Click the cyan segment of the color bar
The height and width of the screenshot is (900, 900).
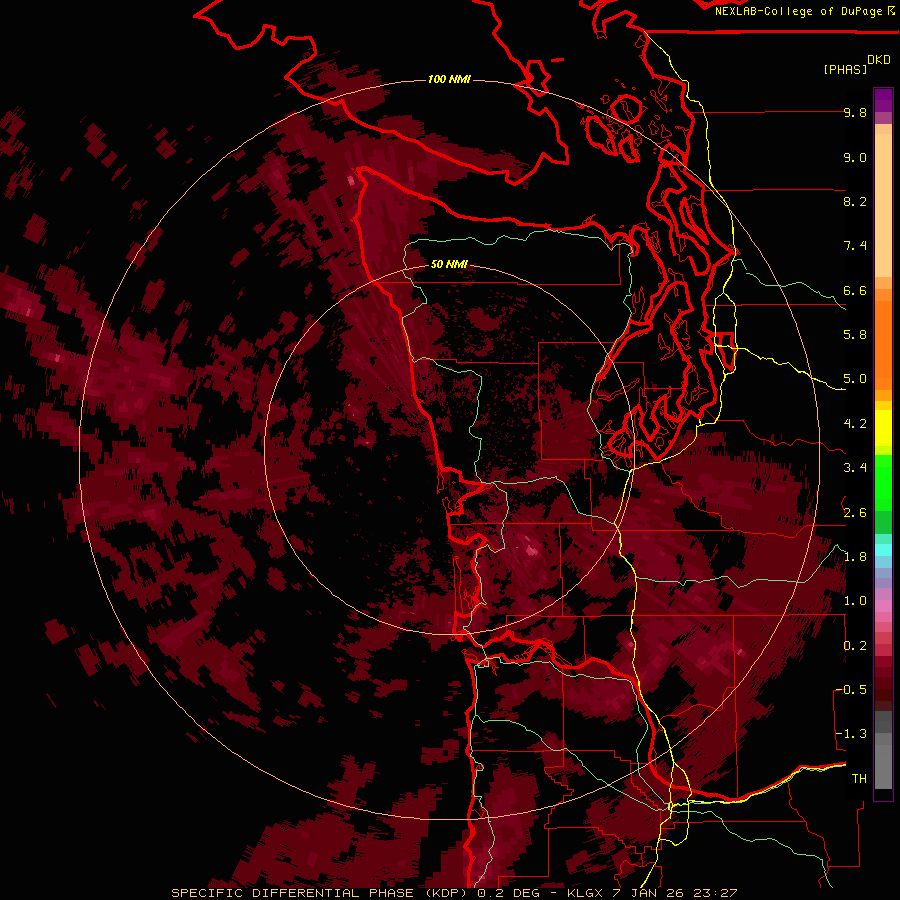(883, 549)
